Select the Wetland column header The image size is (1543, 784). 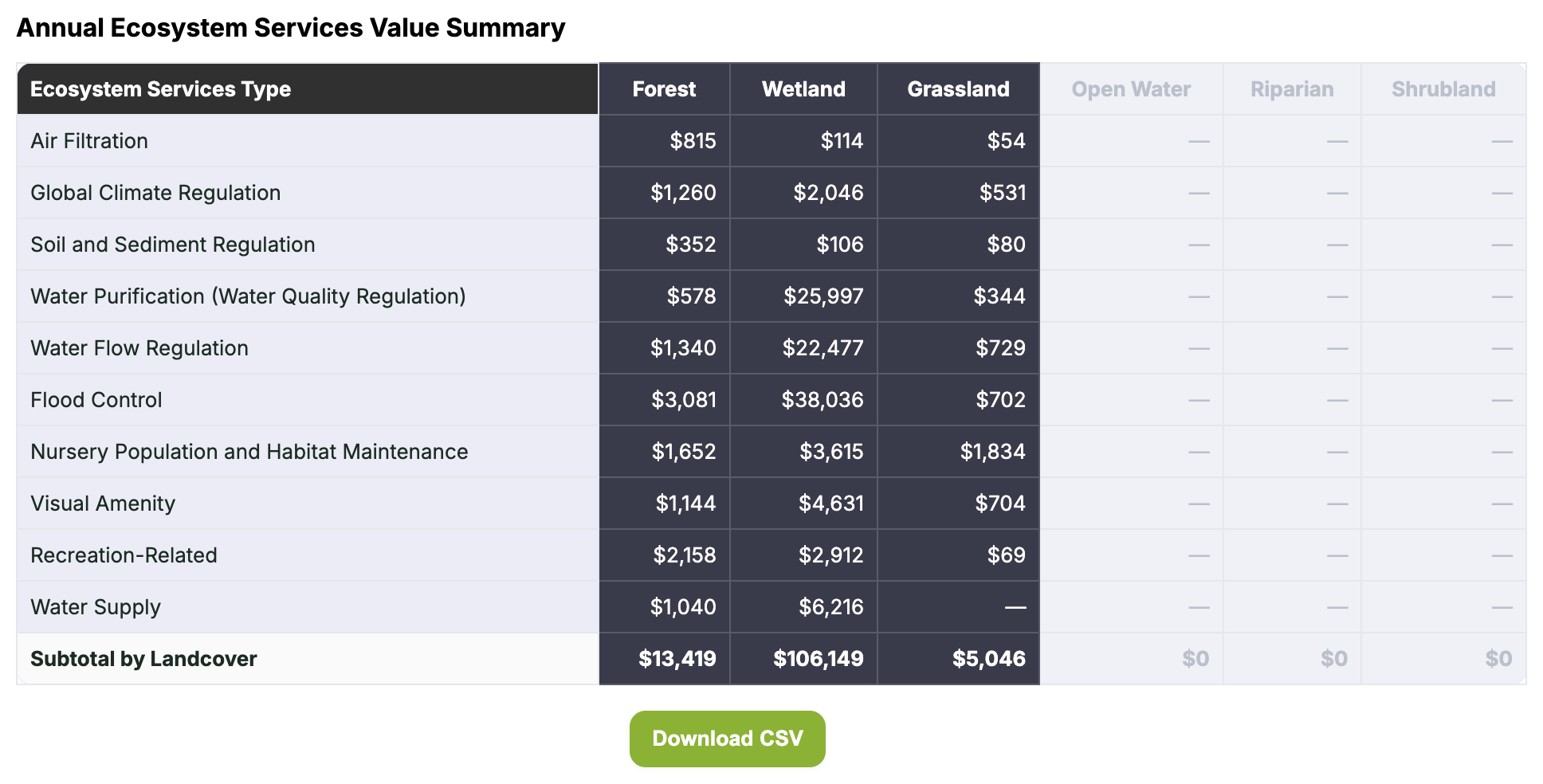pyautogui.click(x=803, y=89)
